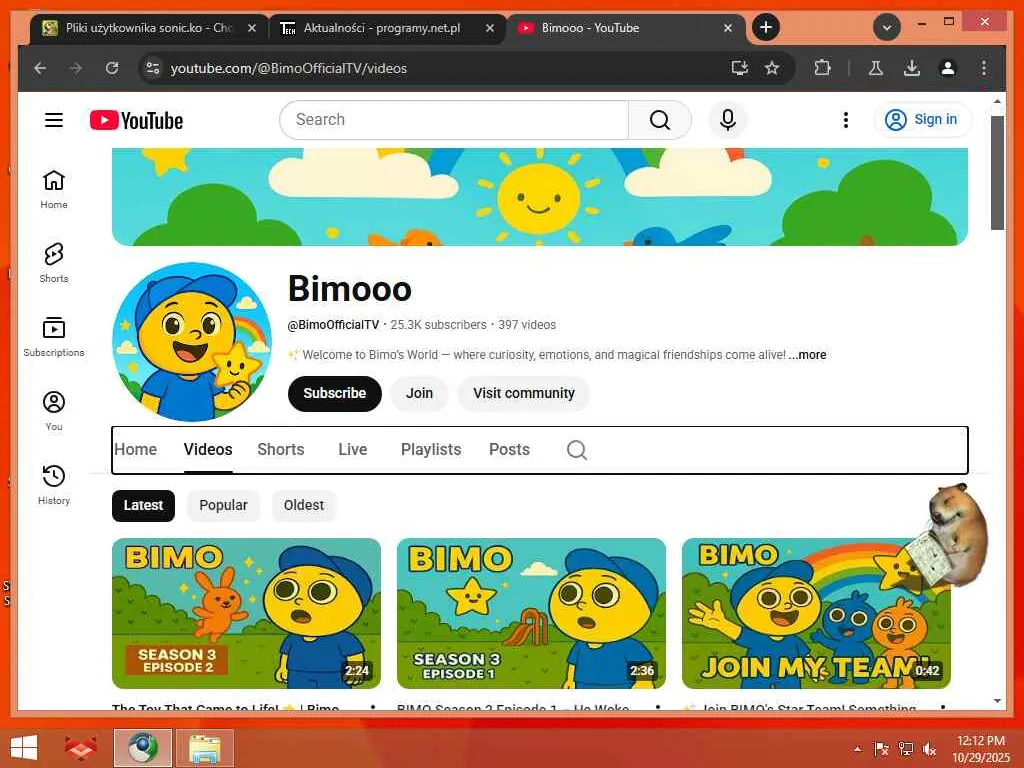
Task: Open the You section in sidebar
Action: coord(54,411)
